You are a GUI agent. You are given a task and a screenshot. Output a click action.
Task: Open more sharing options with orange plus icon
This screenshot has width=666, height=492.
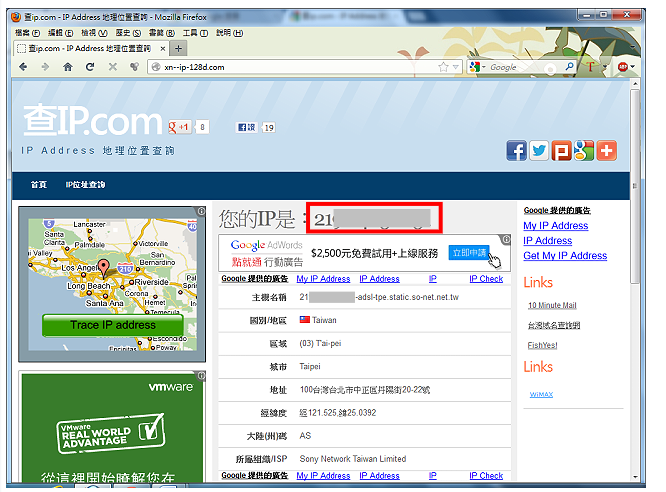(x=607, y=151)
